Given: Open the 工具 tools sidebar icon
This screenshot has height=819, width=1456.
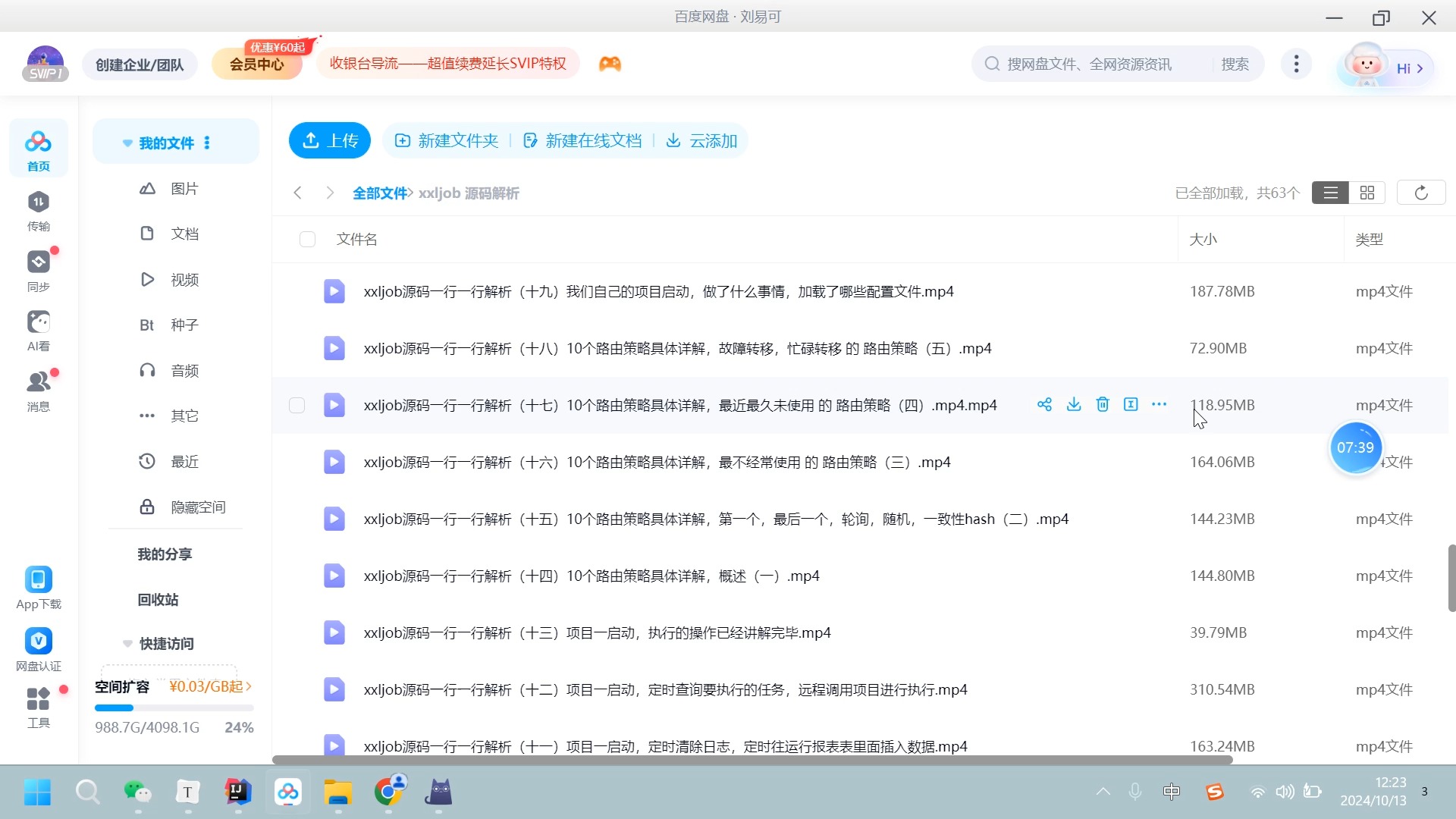Looking at the screenshot, I should [38, 708].
